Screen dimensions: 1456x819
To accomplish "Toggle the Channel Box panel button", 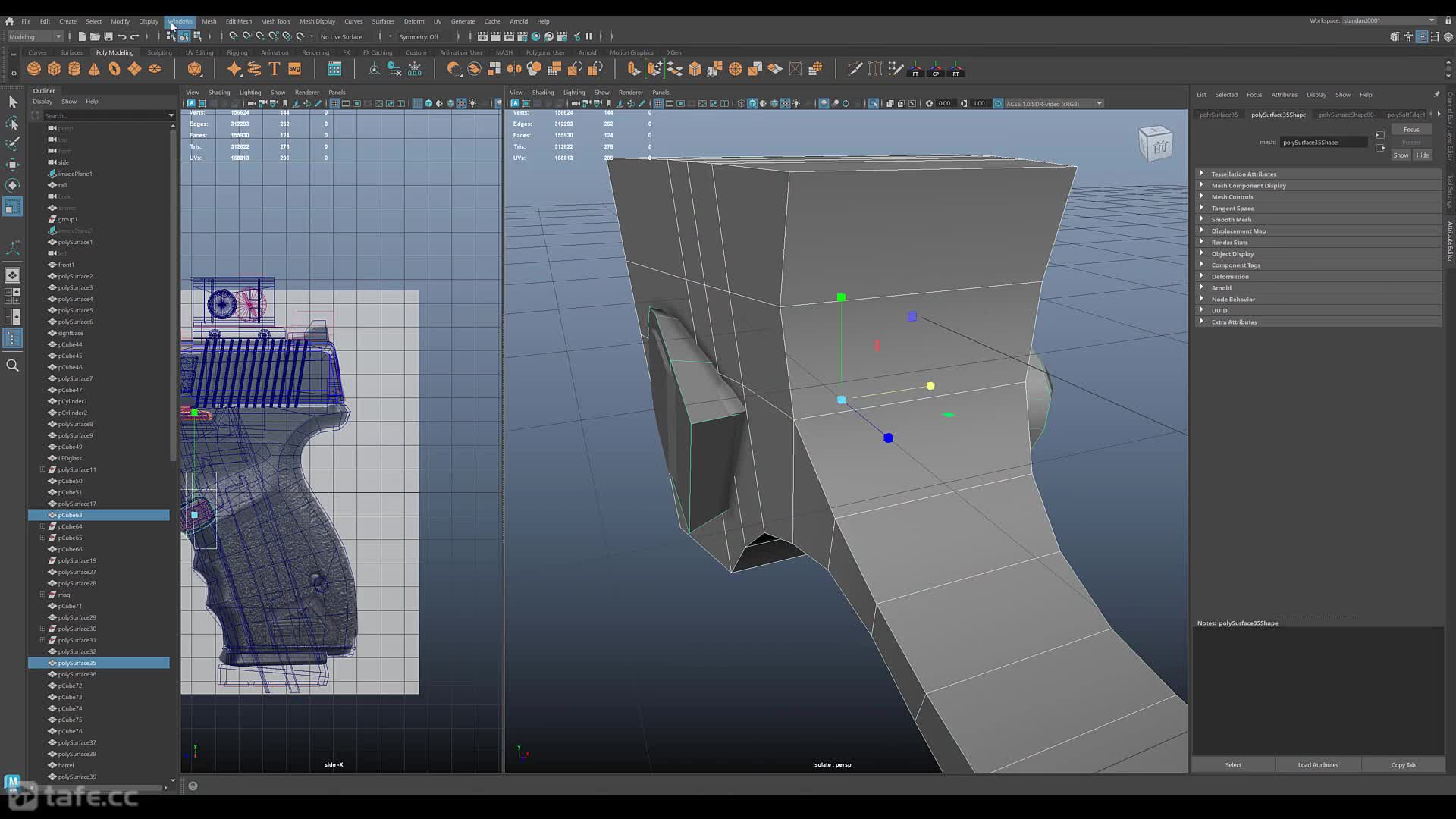I will pyautogui.click(x=1448, y=36).
